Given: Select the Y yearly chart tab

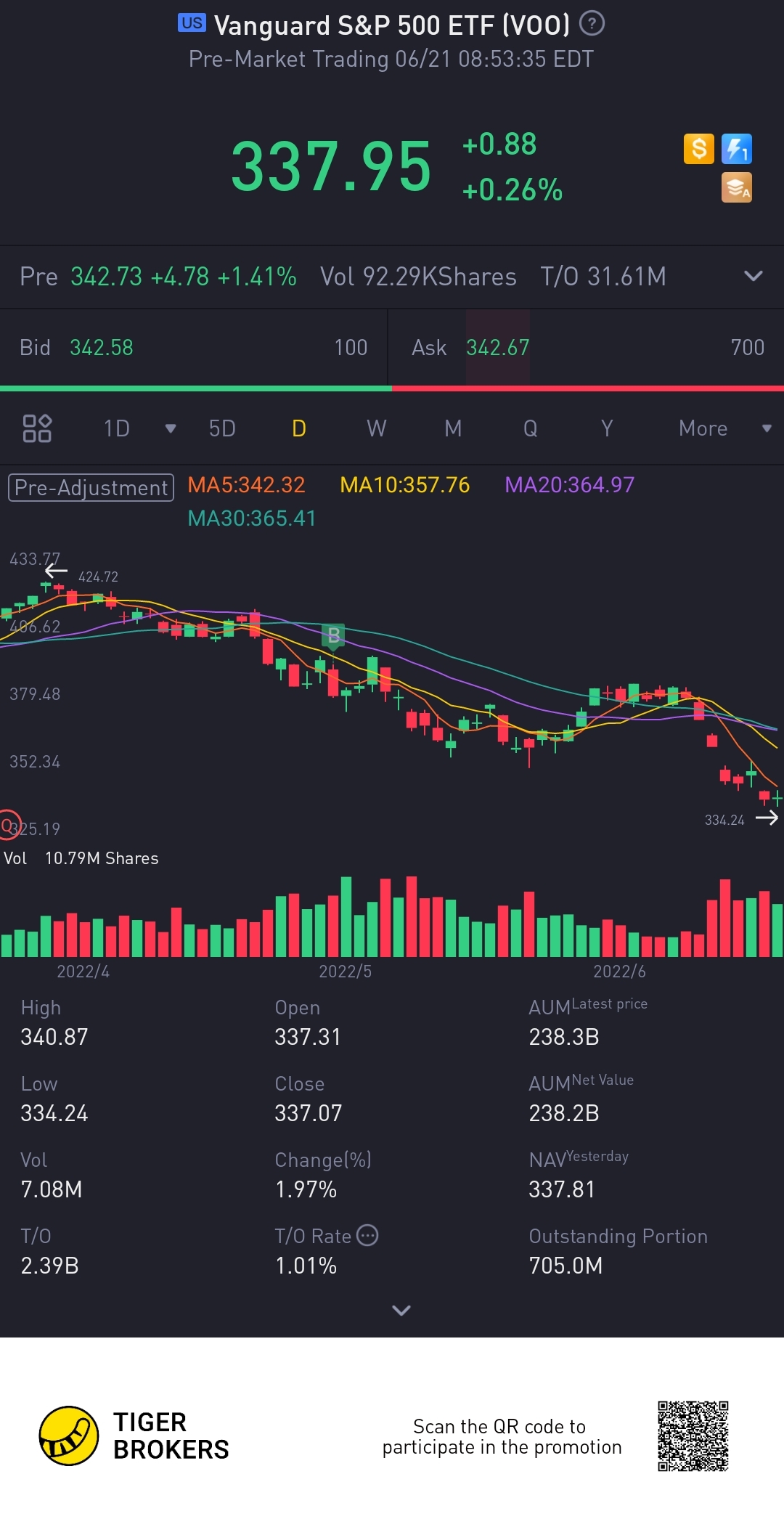Looking at the screenshot, I should 608,428.
